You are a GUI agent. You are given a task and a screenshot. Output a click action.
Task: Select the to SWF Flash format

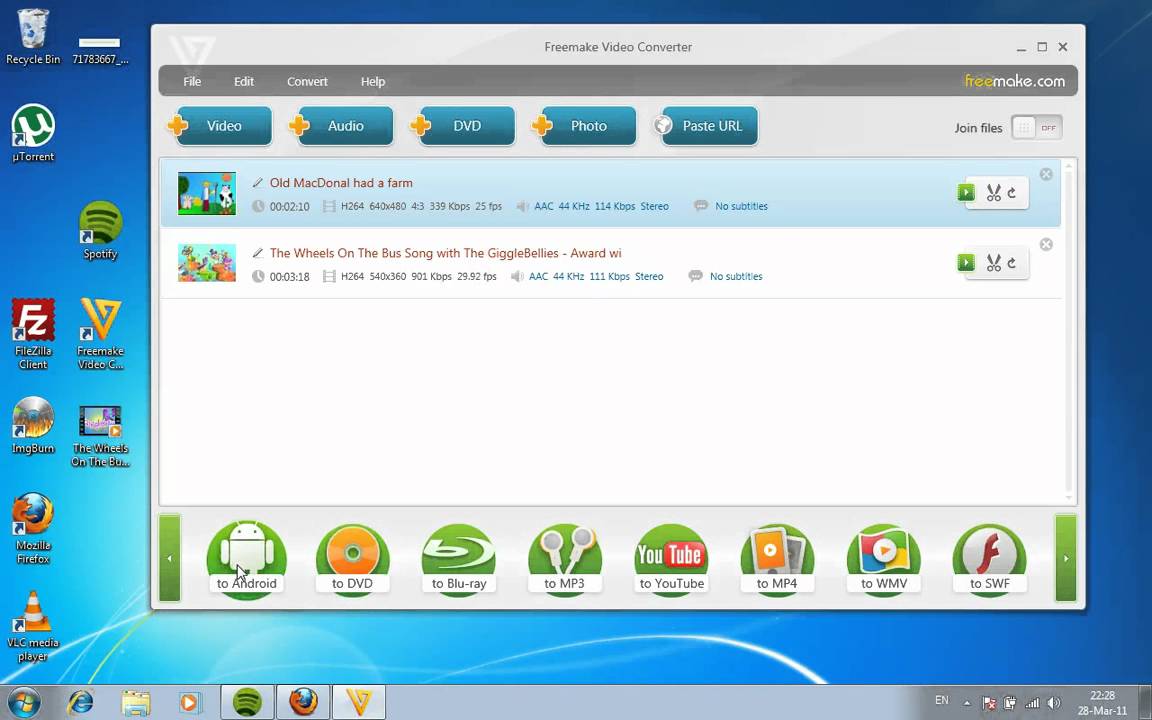tap(990, 560)
